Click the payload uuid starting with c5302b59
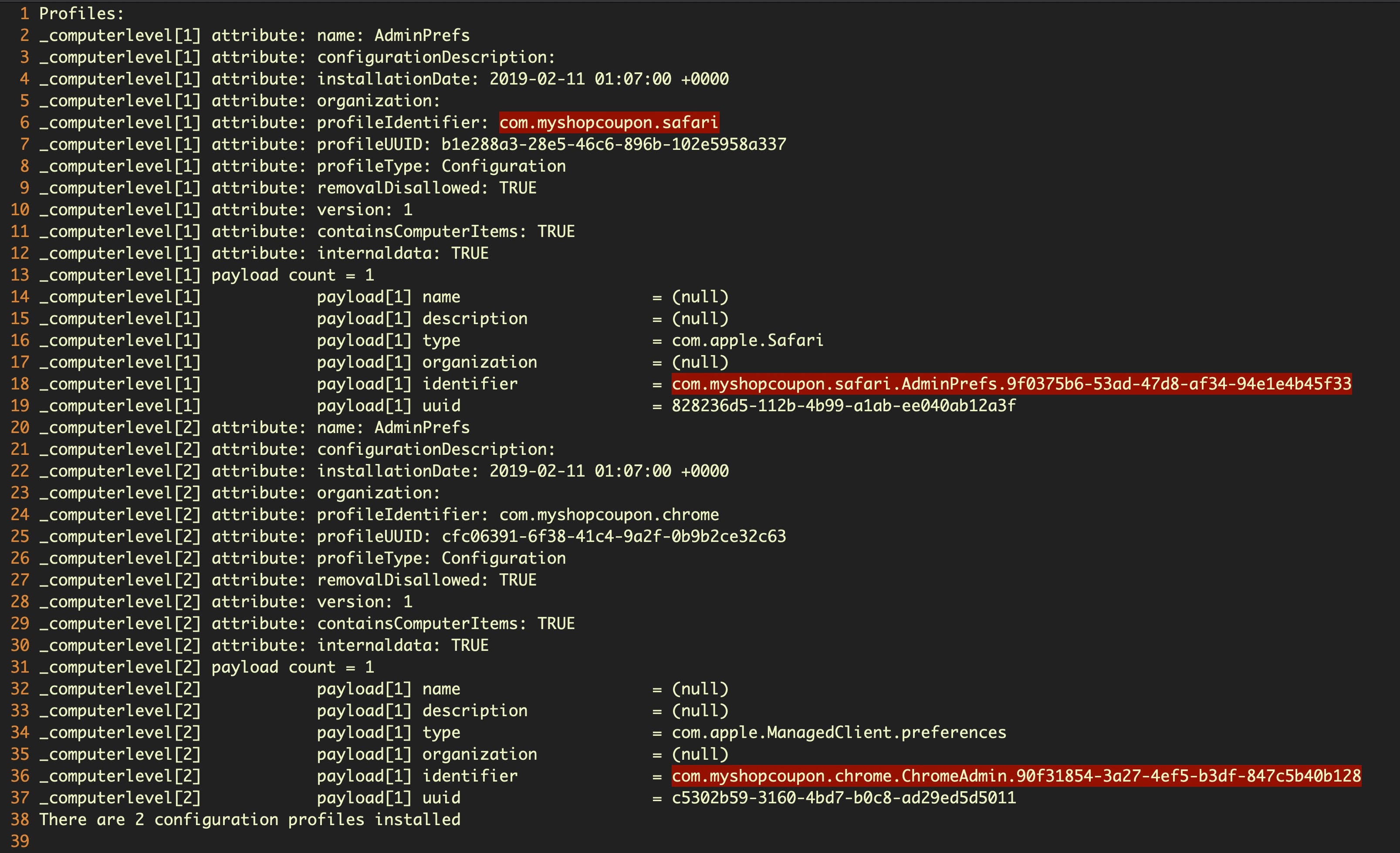The height and width of the screenshot is (853, 1400). tap(843, 798)
